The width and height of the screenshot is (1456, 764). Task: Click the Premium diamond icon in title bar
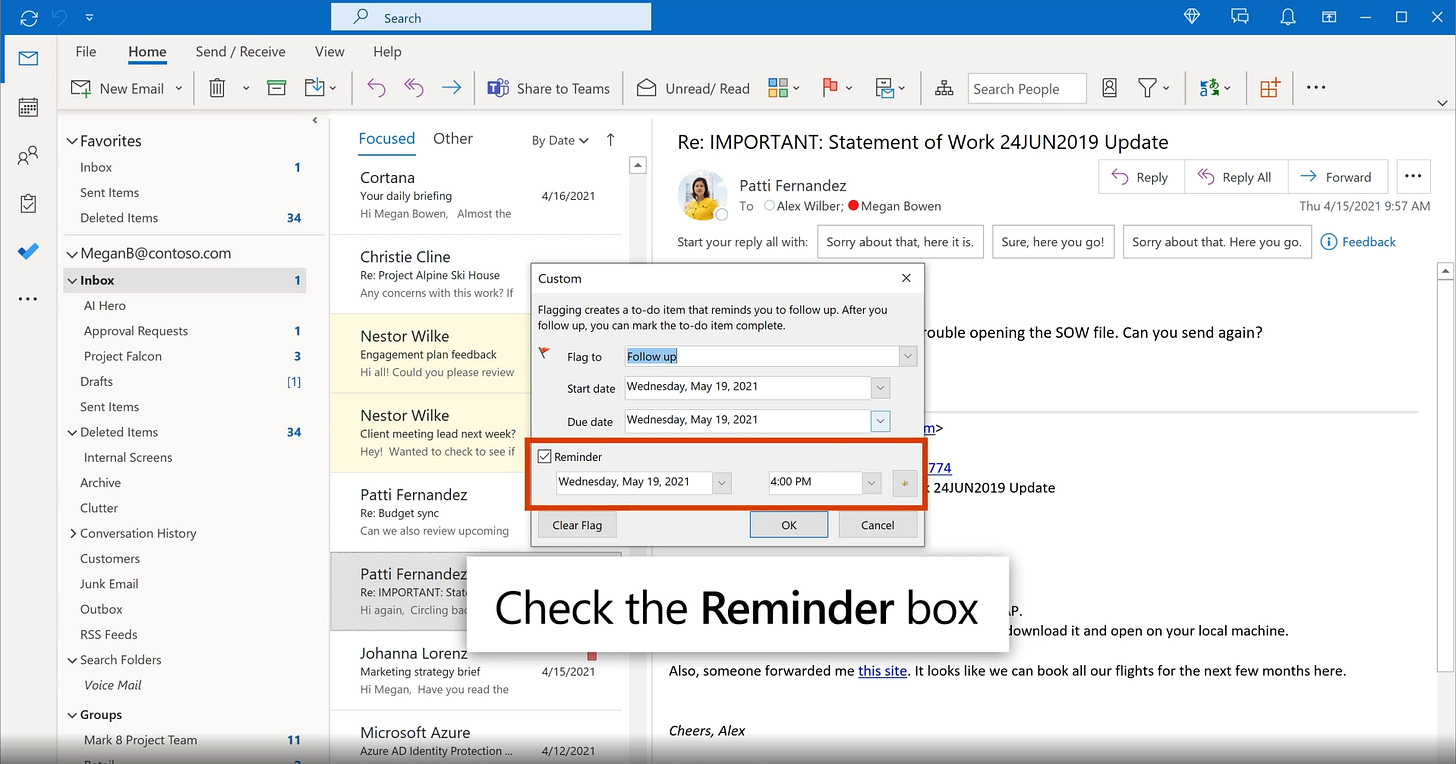(x=1191, y=17)
